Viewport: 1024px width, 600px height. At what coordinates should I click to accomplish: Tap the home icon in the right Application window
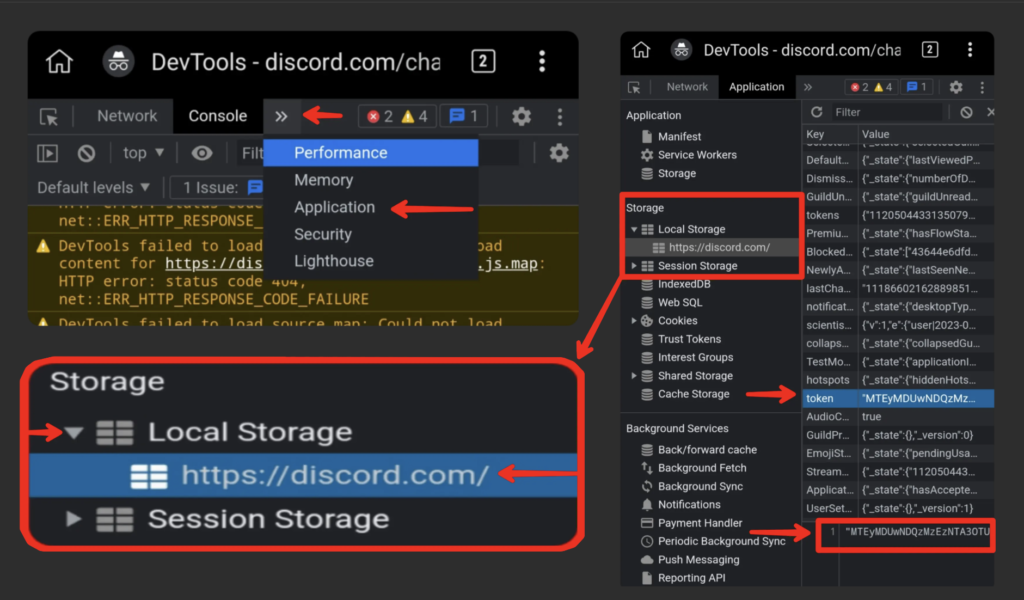click(x=641, y=50)
